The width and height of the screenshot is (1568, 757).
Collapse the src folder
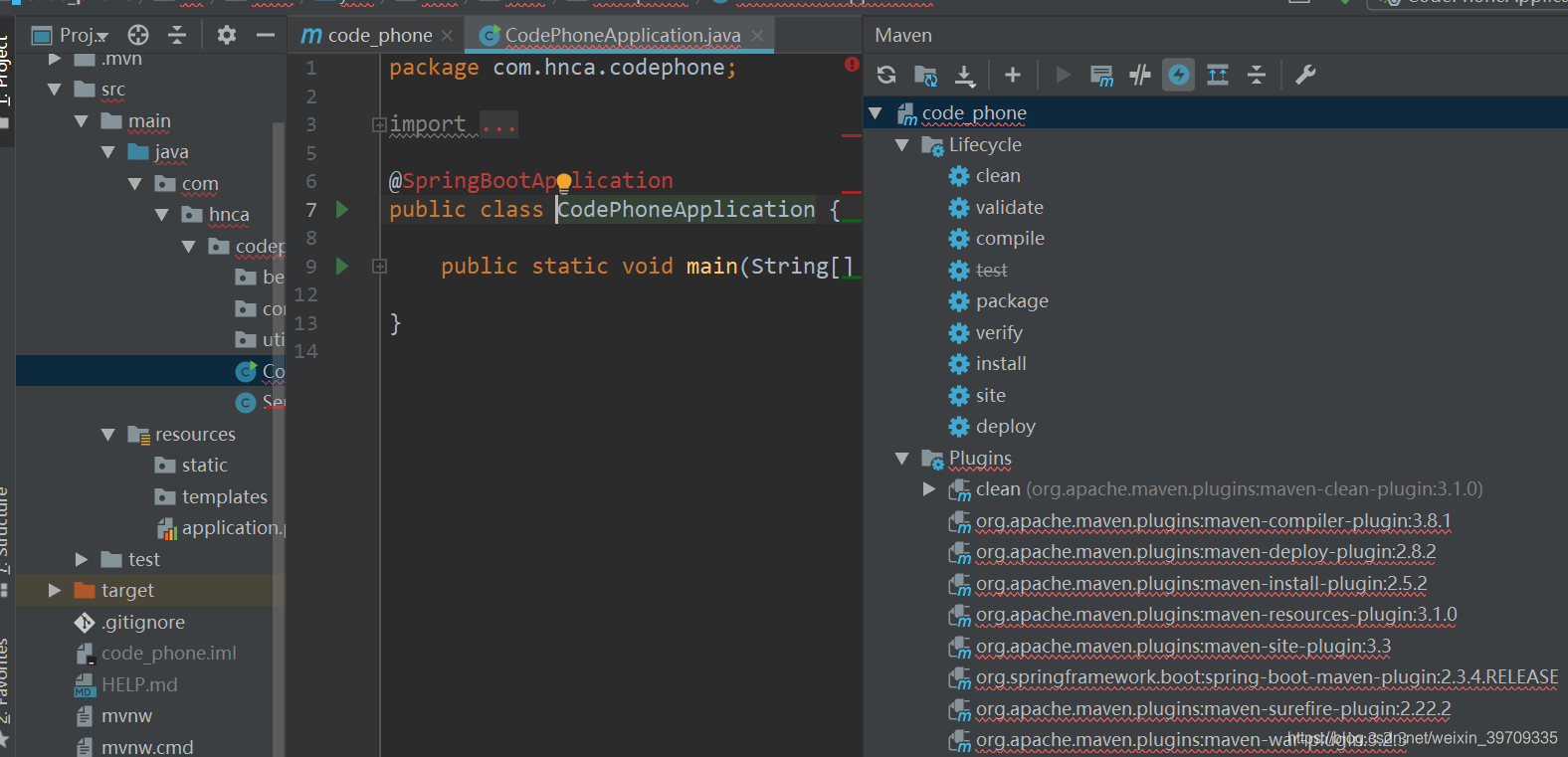click(x=54, y=90)
